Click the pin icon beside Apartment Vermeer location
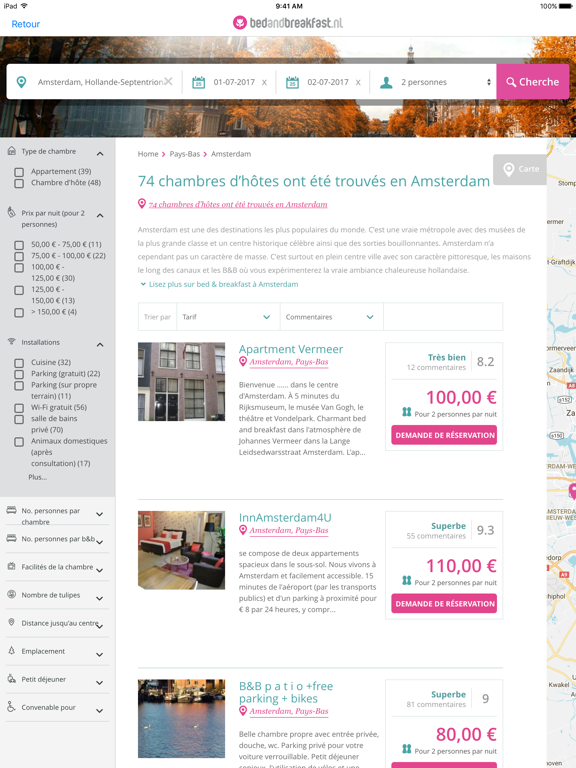The height and width of the screenshot is (768, 576). point(242,362)
